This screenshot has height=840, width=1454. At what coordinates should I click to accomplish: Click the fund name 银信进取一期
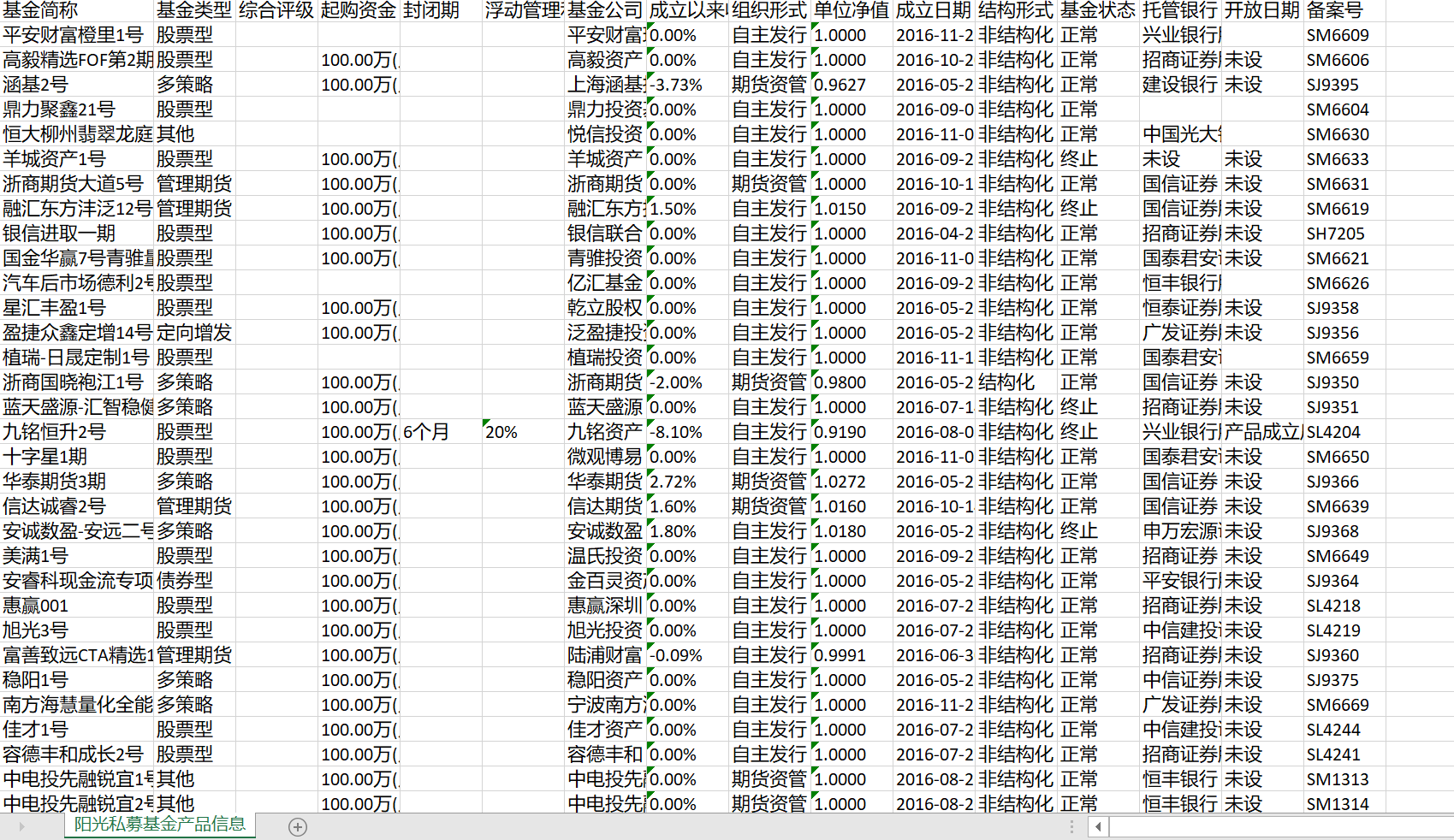point(59,234)
